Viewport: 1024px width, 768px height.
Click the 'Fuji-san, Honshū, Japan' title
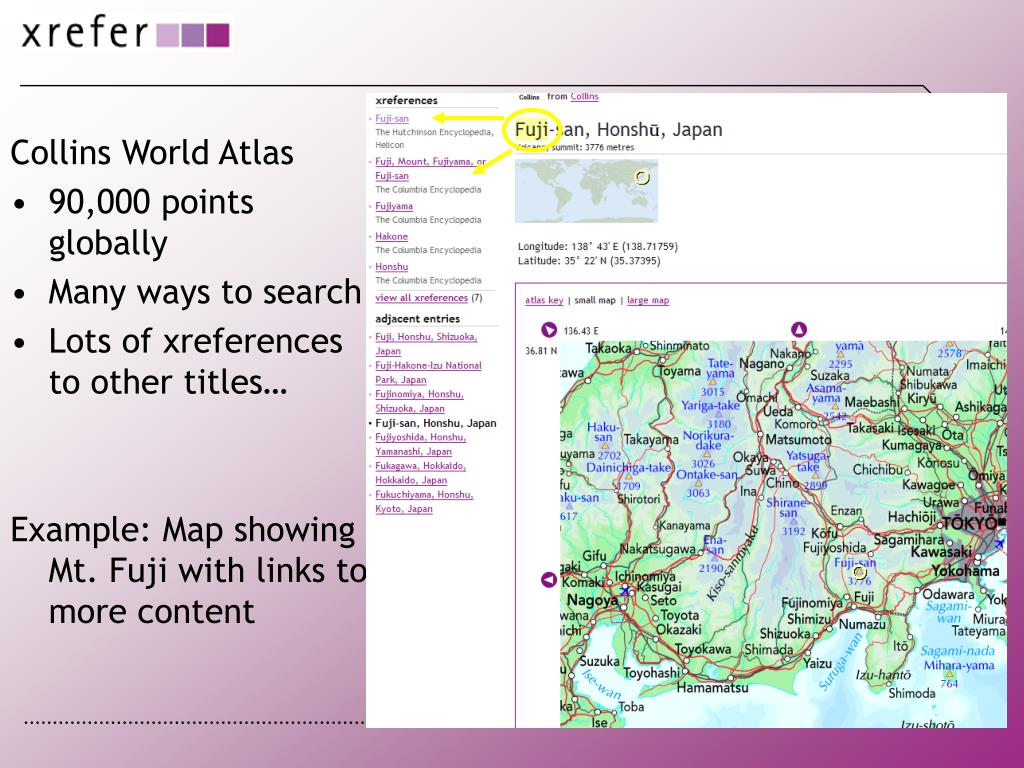(x=618, y=129)
